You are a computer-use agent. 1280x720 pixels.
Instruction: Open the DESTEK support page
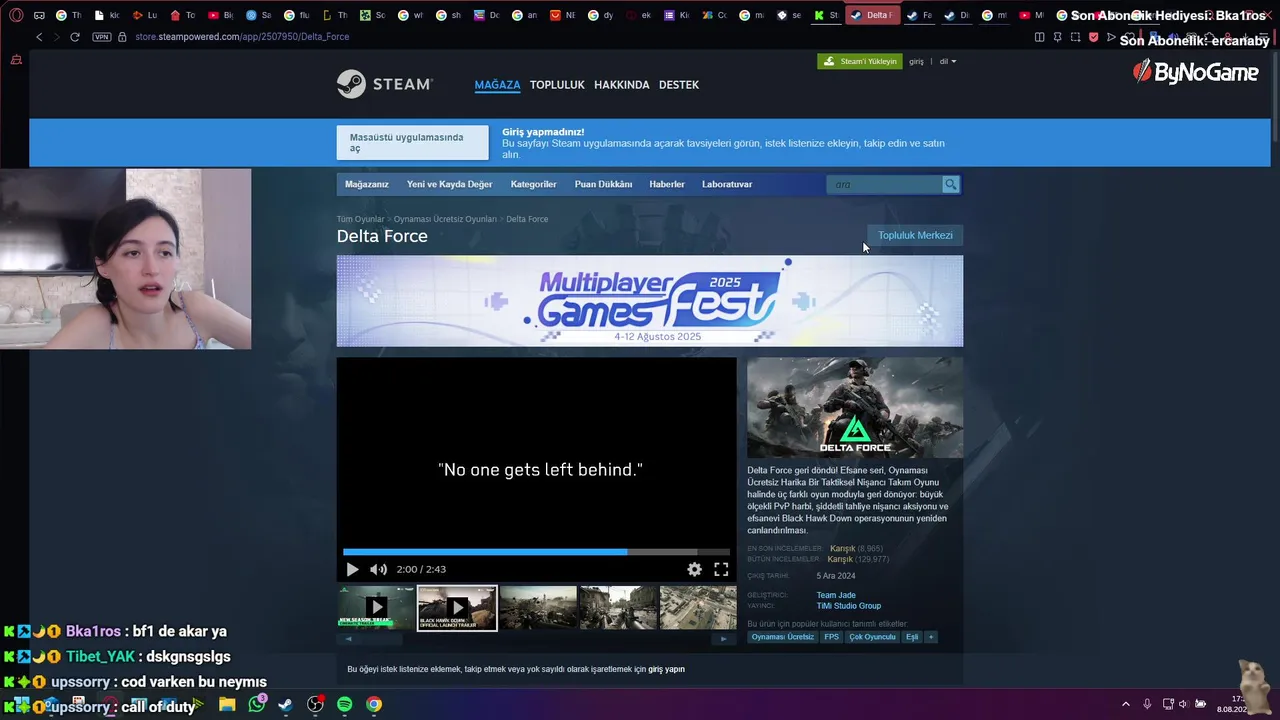pyautogui.click(x=679, y=85)
